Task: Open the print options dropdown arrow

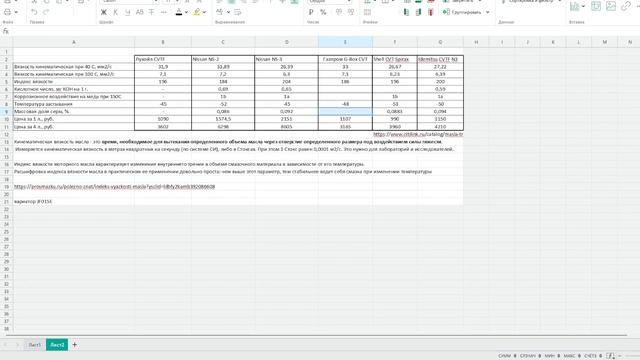Action: [16, 12]
